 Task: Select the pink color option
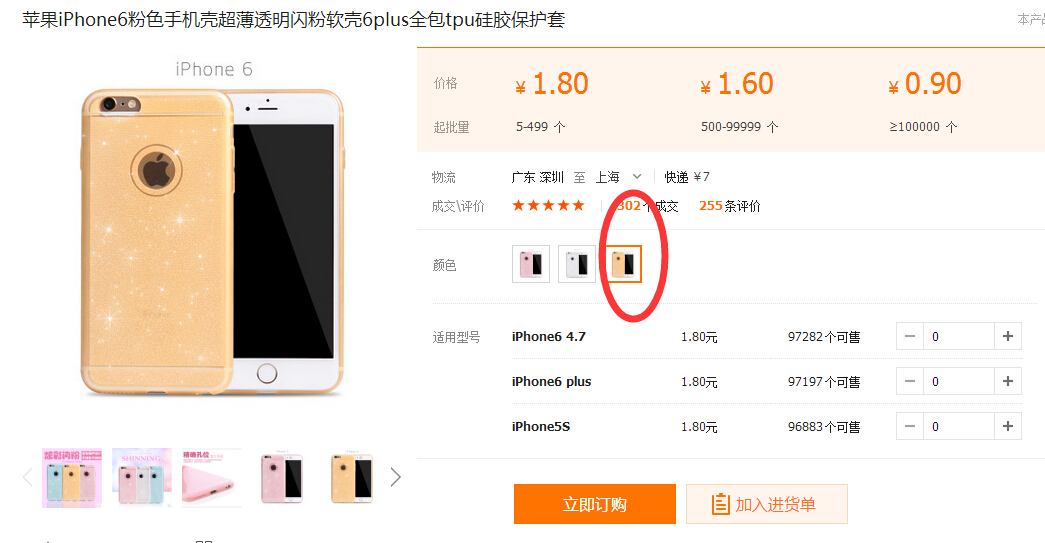coord(530,264)
